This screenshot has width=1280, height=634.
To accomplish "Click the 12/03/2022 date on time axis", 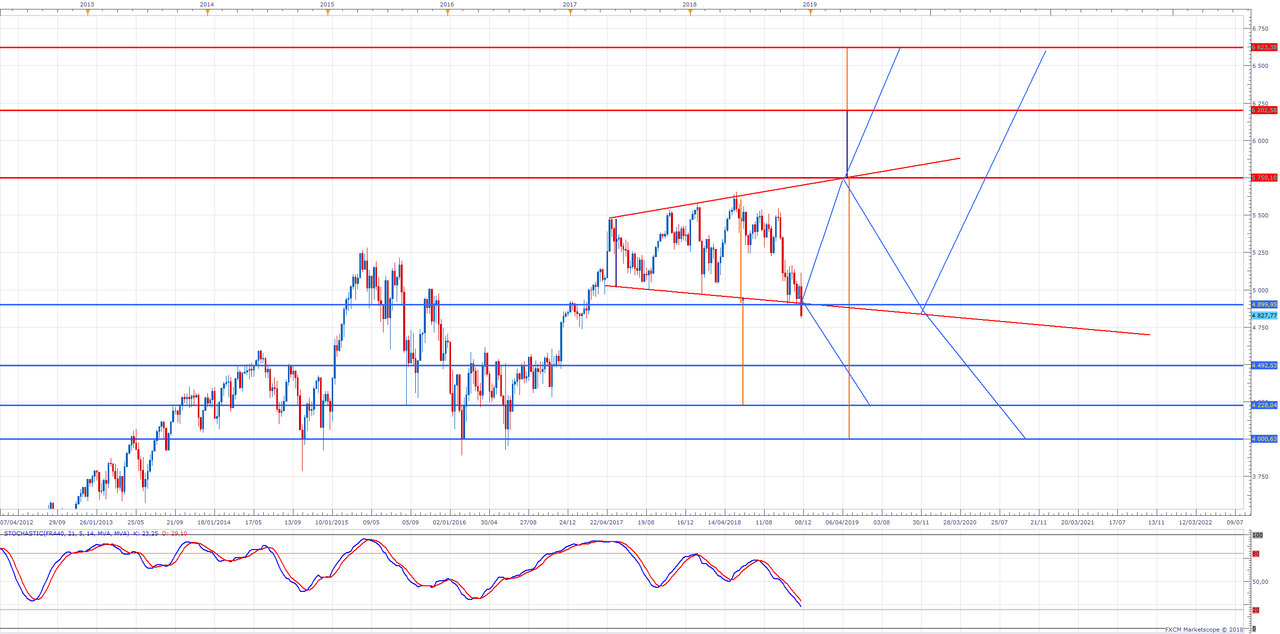I will (x=1196, y=521).
